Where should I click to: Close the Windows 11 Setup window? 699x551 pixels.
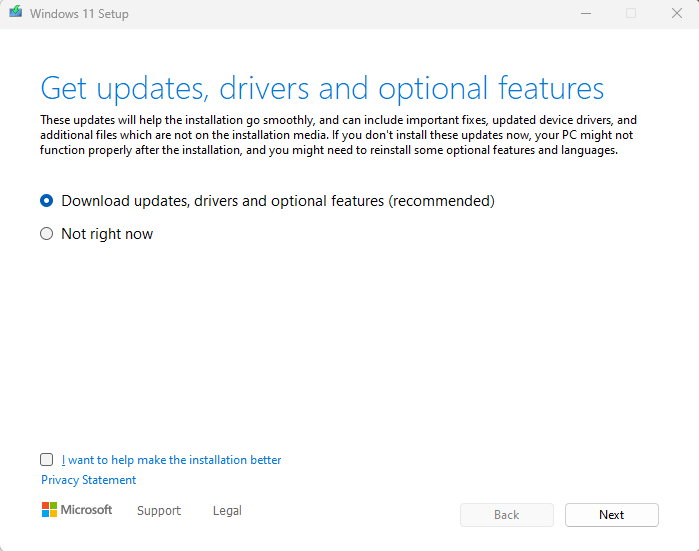click(x=677, y=13)
